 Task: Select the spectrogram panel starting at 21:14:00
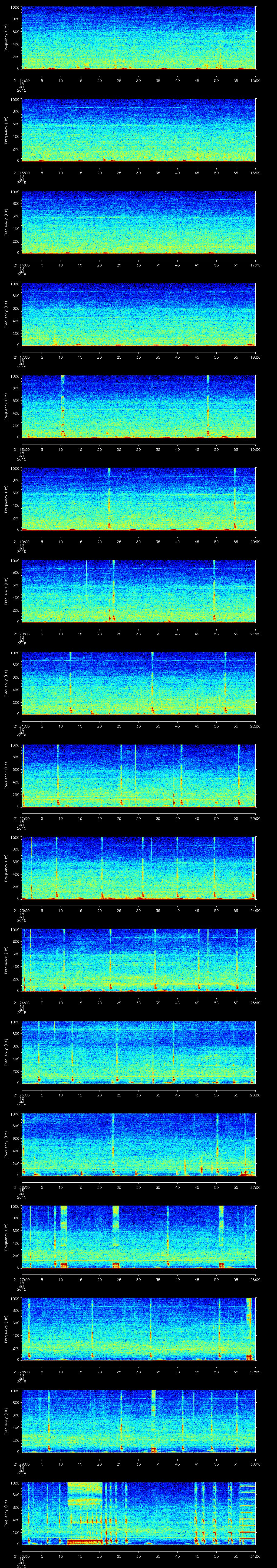(139, 38)
